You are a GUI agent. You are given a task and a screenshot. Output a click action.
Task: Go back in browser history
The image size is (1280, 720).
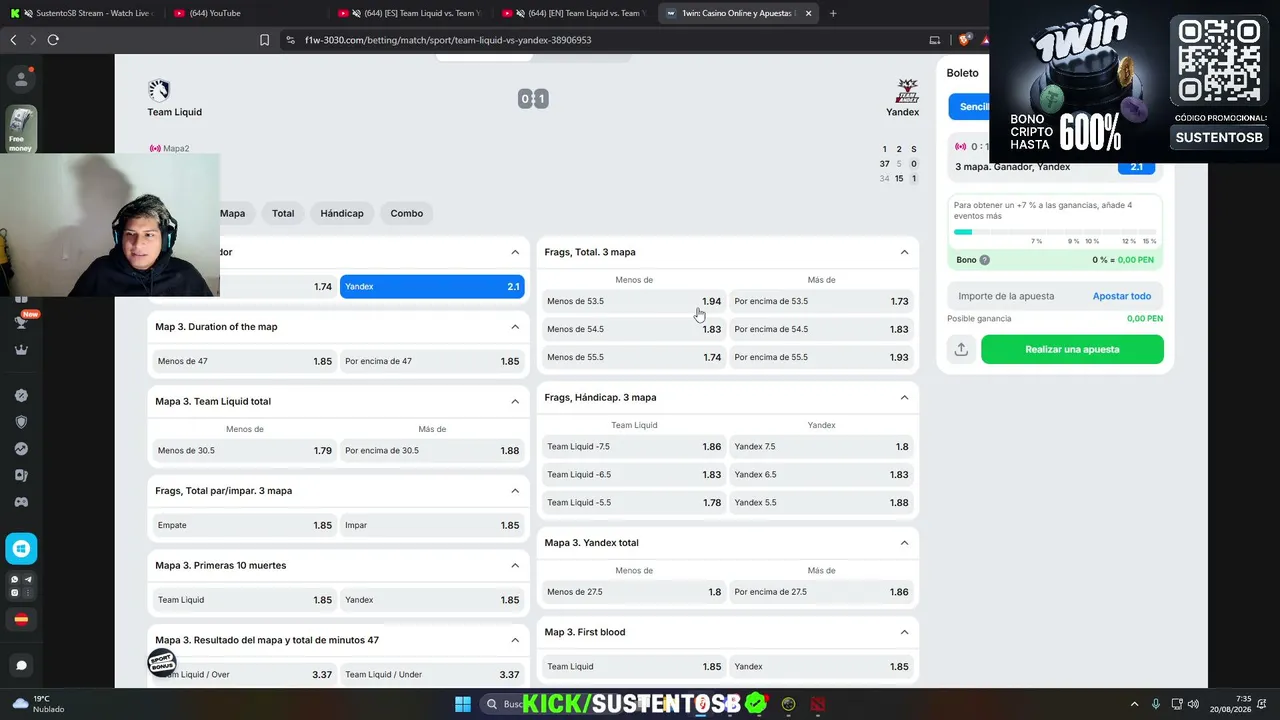click(x=13, y=40)
